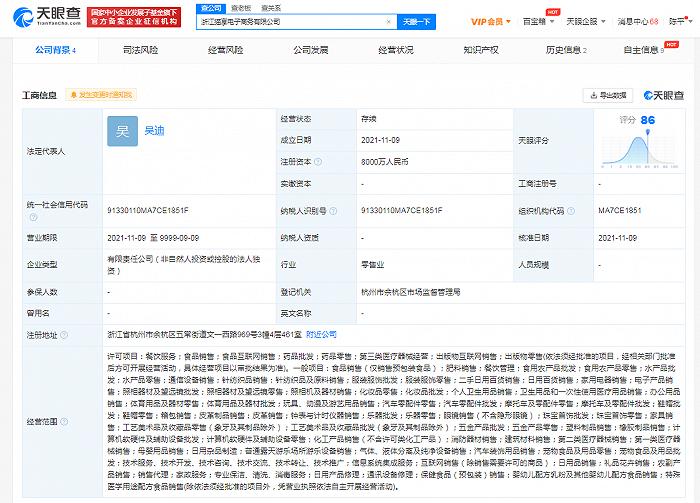Open the 吴迪 legal representative link
700x503 pixels.
154,131
